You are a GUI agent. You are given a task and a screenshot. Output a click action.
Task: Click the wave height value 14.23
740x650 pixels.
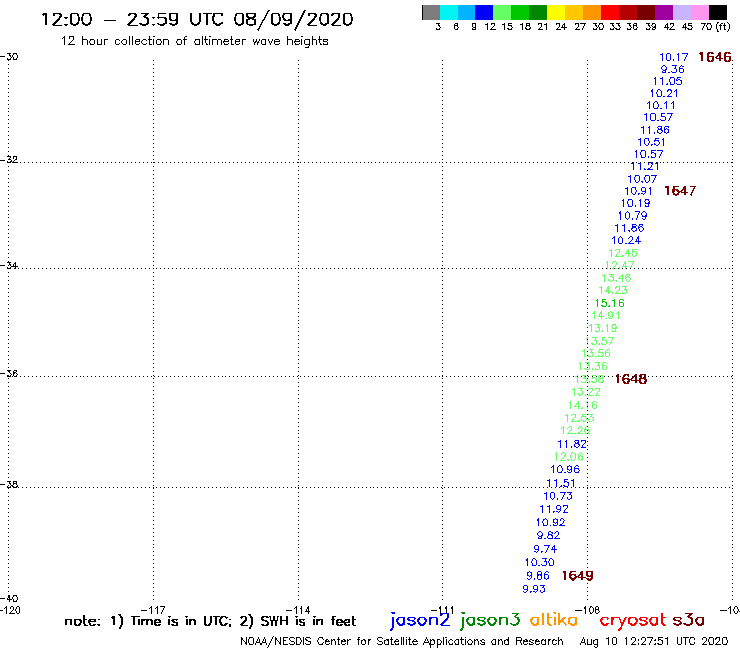[613, 290]
